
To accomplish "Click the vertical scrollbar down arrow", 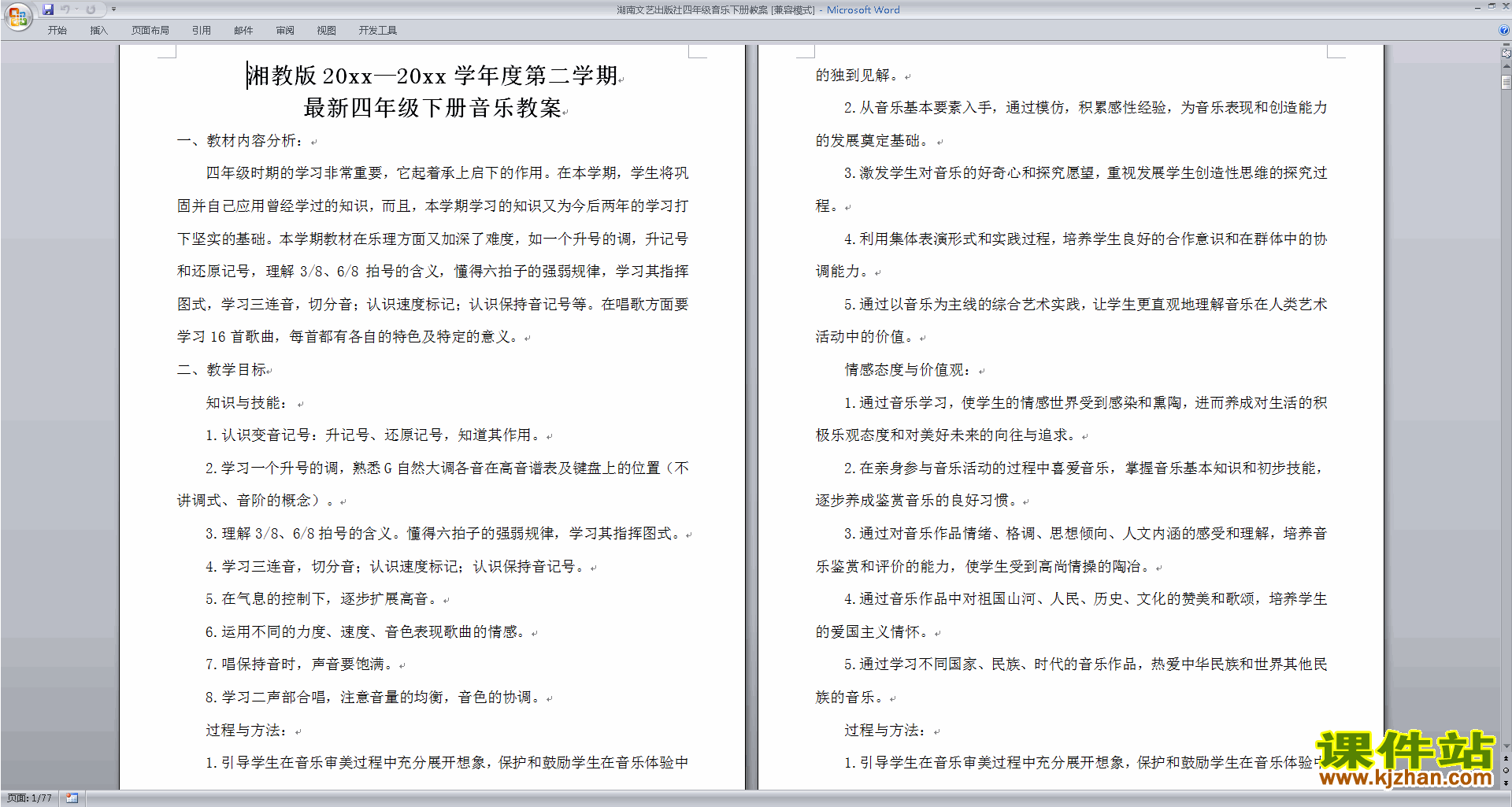I will [x=1506, y=746].
